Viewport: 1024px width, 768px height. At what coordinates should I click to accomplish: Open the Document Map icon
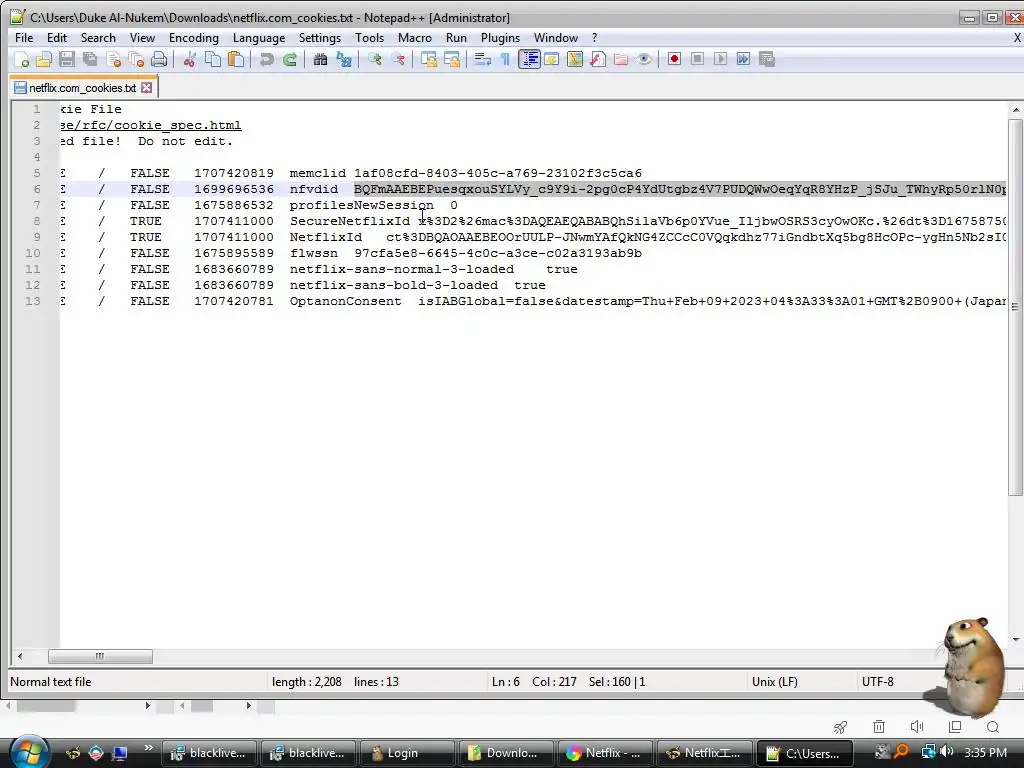point(575,59)
